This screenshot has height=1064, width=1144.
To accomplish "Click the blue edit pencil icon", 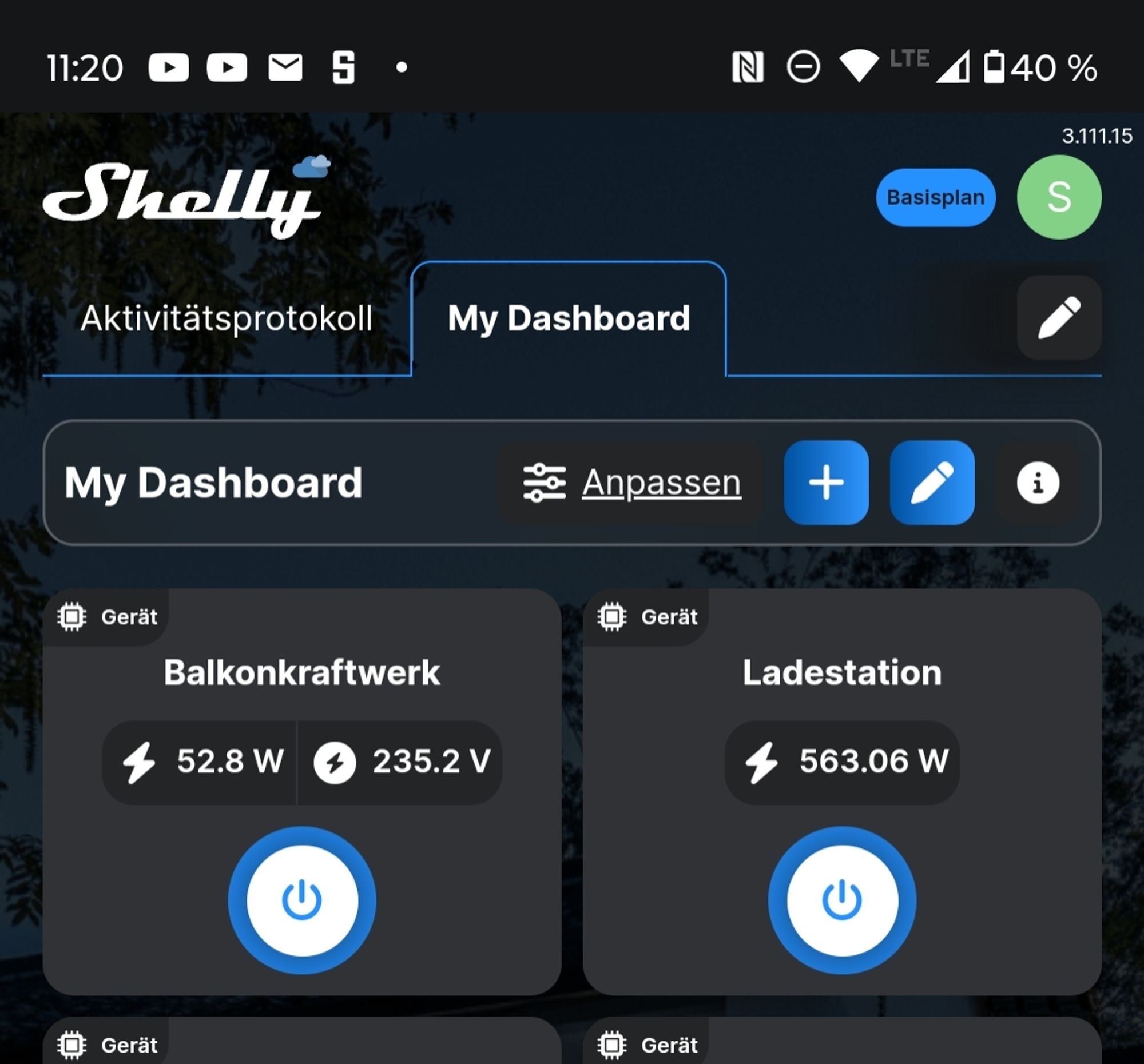I will 928,484.
